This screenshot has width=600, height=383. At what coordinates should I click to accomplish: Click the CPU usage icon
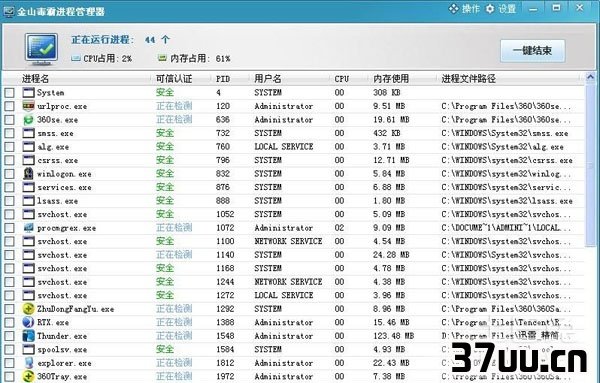pos(76,58)
